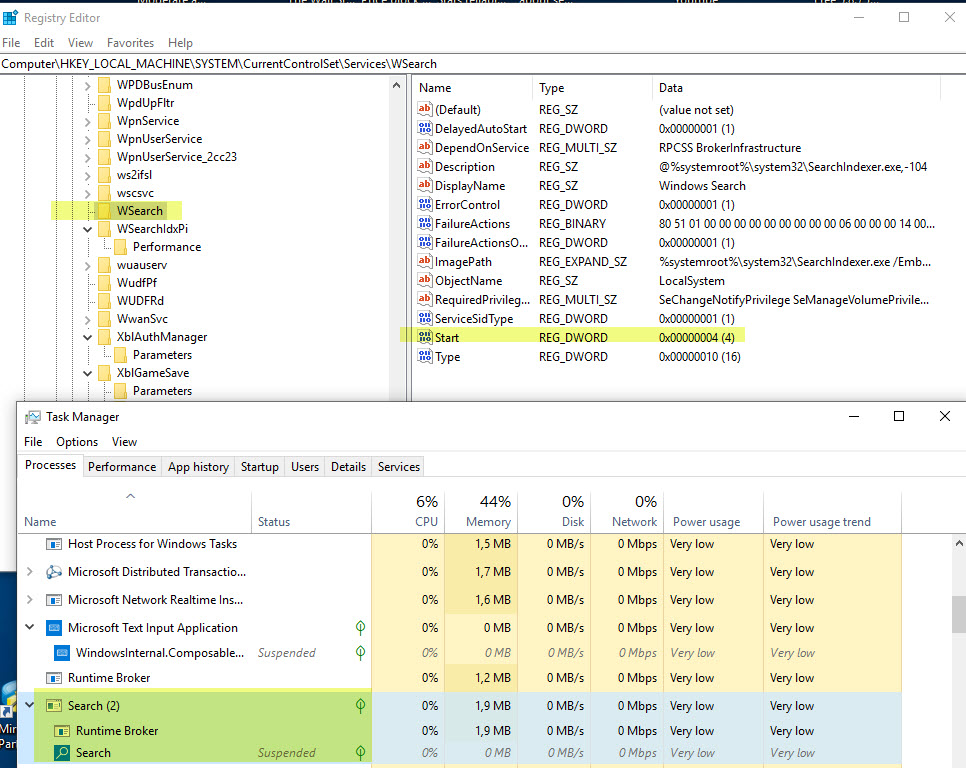Image resolution: width=966 pixels, height=768 pixels.
Task: Click the Start data value 0x00000004 (4)
Action: (x=697, y=338)
